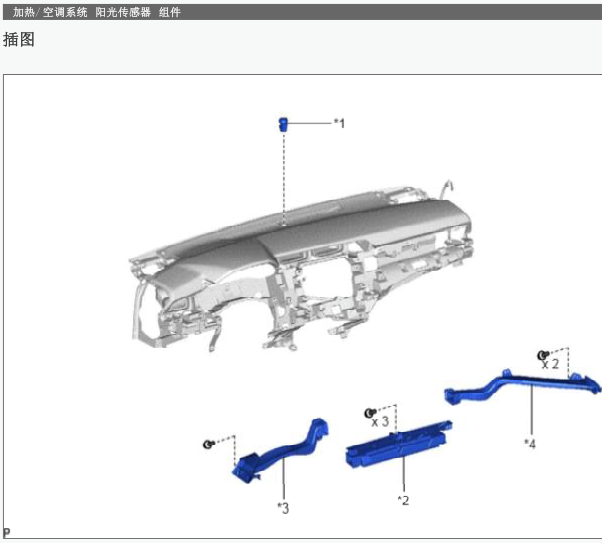Click the *1 callout label
This screenshot has width=602, height=543.
pos(339,123)
